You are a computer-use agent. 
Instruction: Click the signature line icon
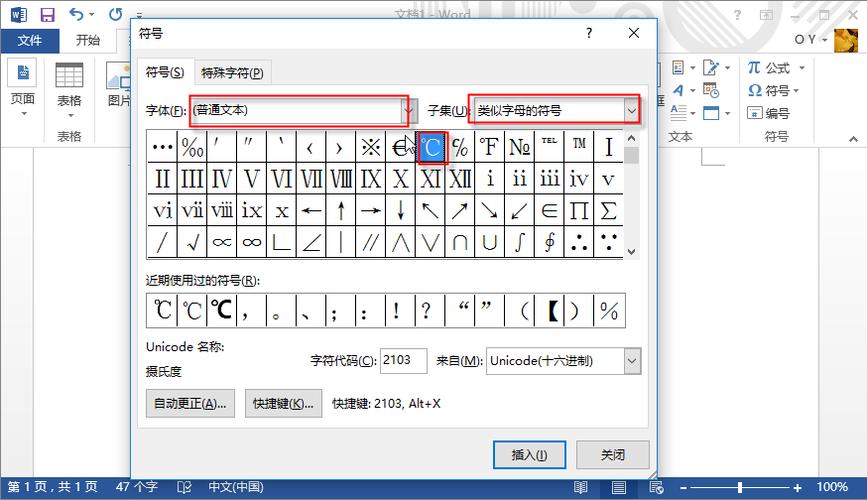pyautogui.click(x=711, y=67)
